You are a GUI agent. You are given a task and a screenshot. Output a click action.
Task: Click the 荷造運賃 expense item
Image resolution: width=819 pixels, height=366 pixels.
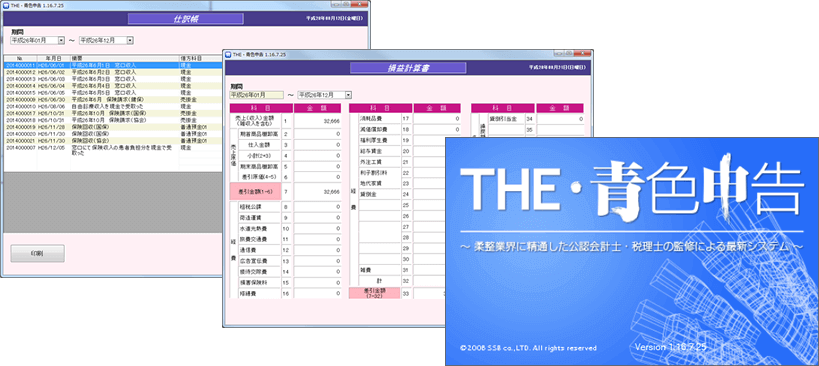[x=259, y=218]
